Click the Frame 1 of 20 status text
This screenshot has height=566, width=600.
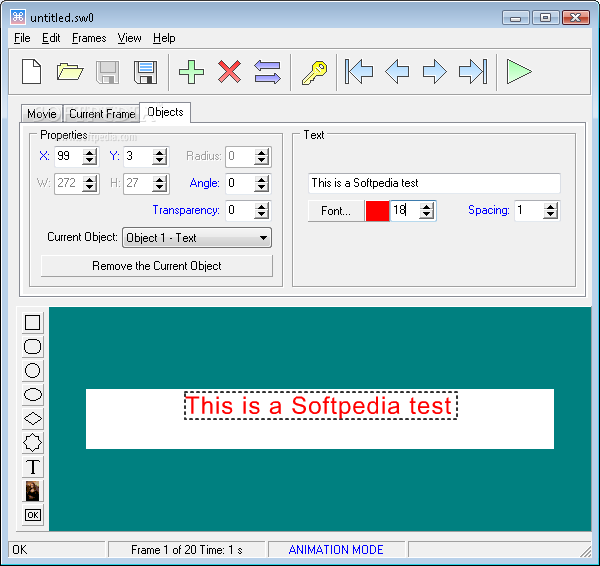[x=187, y=550]
